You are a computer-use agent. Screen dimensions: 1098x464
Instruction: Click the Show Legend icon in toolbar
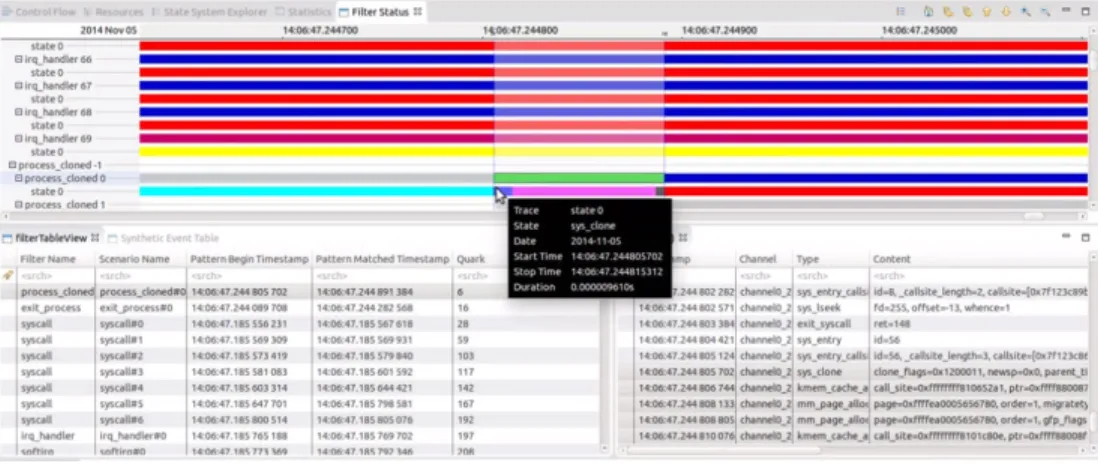[901, 12]
